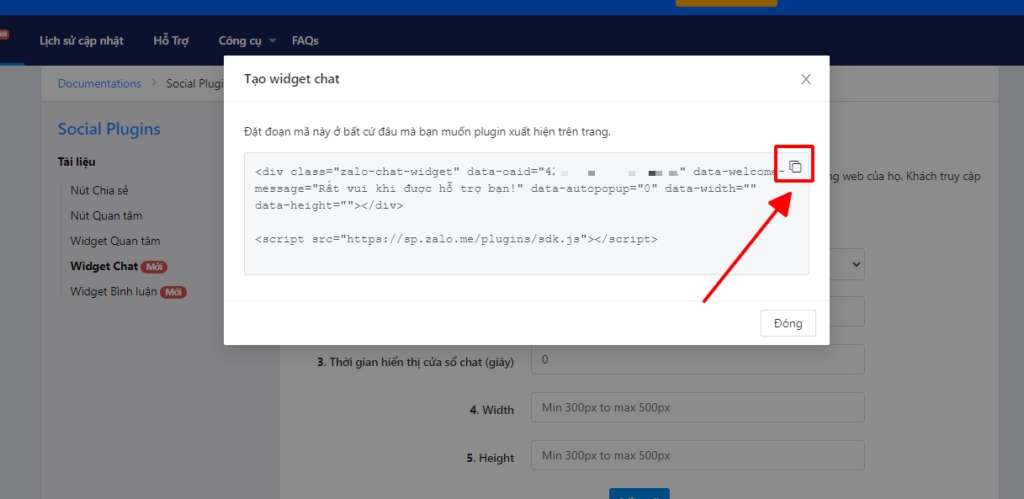The width and height of the screenshot is (1024, 499).
Task: Focus the Height input field
Action: tap(697, 455)
